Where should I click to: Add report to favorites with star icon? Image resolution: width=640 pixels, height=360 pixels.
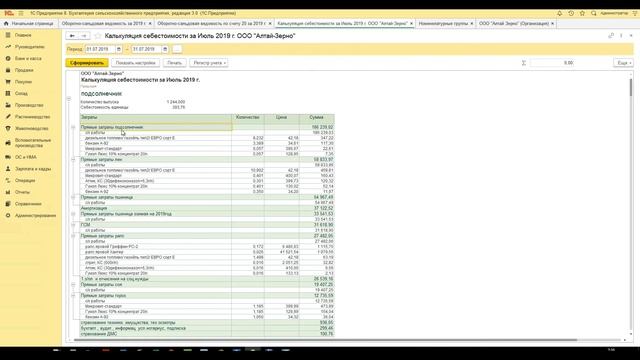[98, 36]
